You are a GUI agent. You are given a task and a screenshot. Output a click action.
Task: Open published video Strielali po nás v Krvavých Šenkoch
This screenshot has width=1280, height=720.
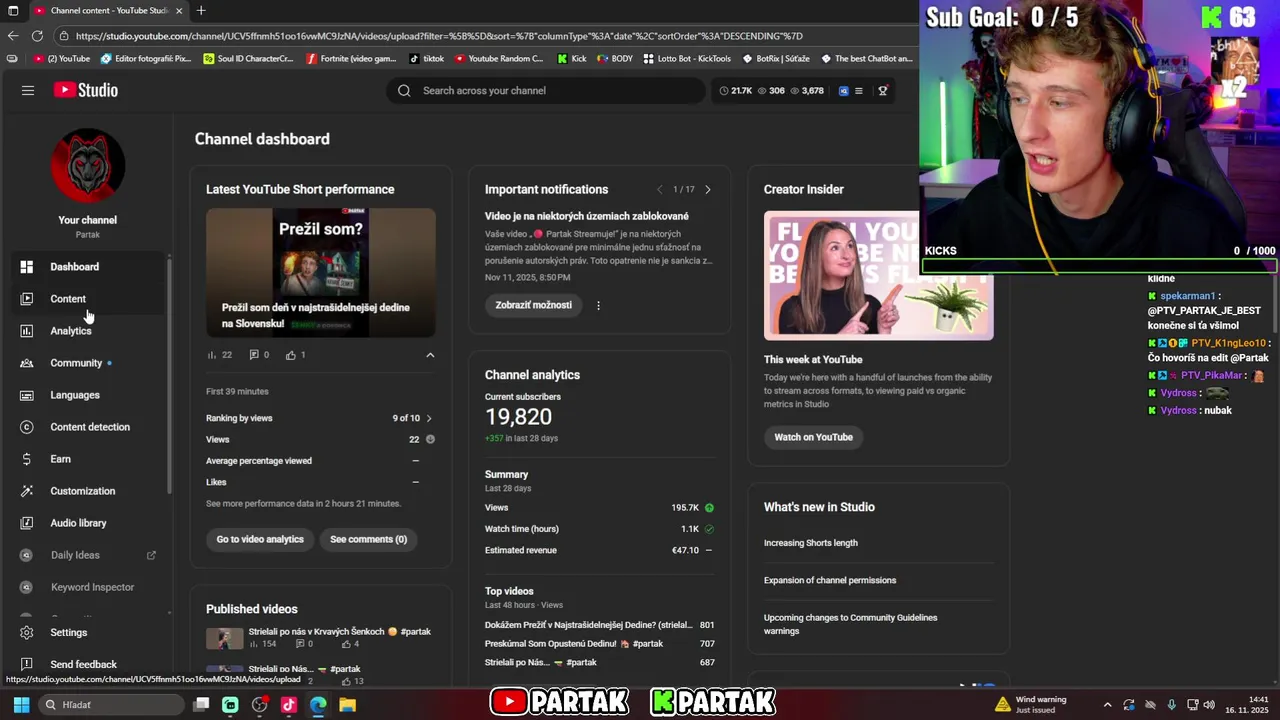pos(340,632)
